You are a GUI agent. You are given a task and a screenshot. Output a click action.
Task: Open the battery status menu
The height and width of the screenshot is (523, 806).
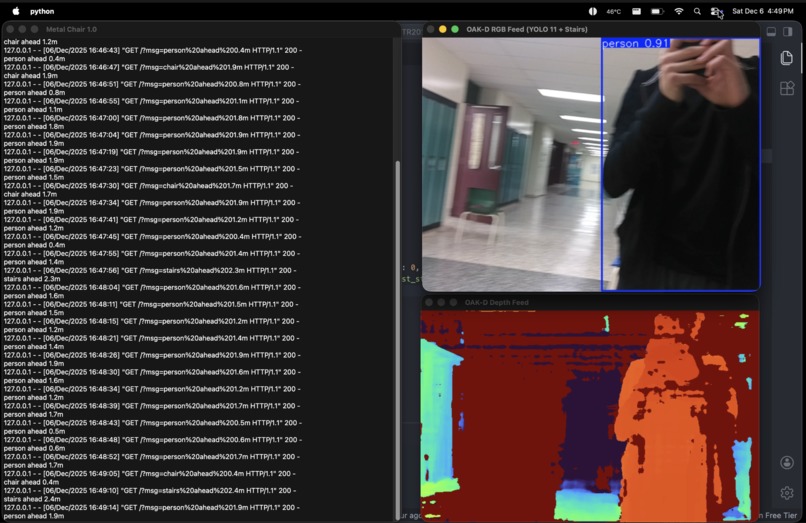coord(657,11)
